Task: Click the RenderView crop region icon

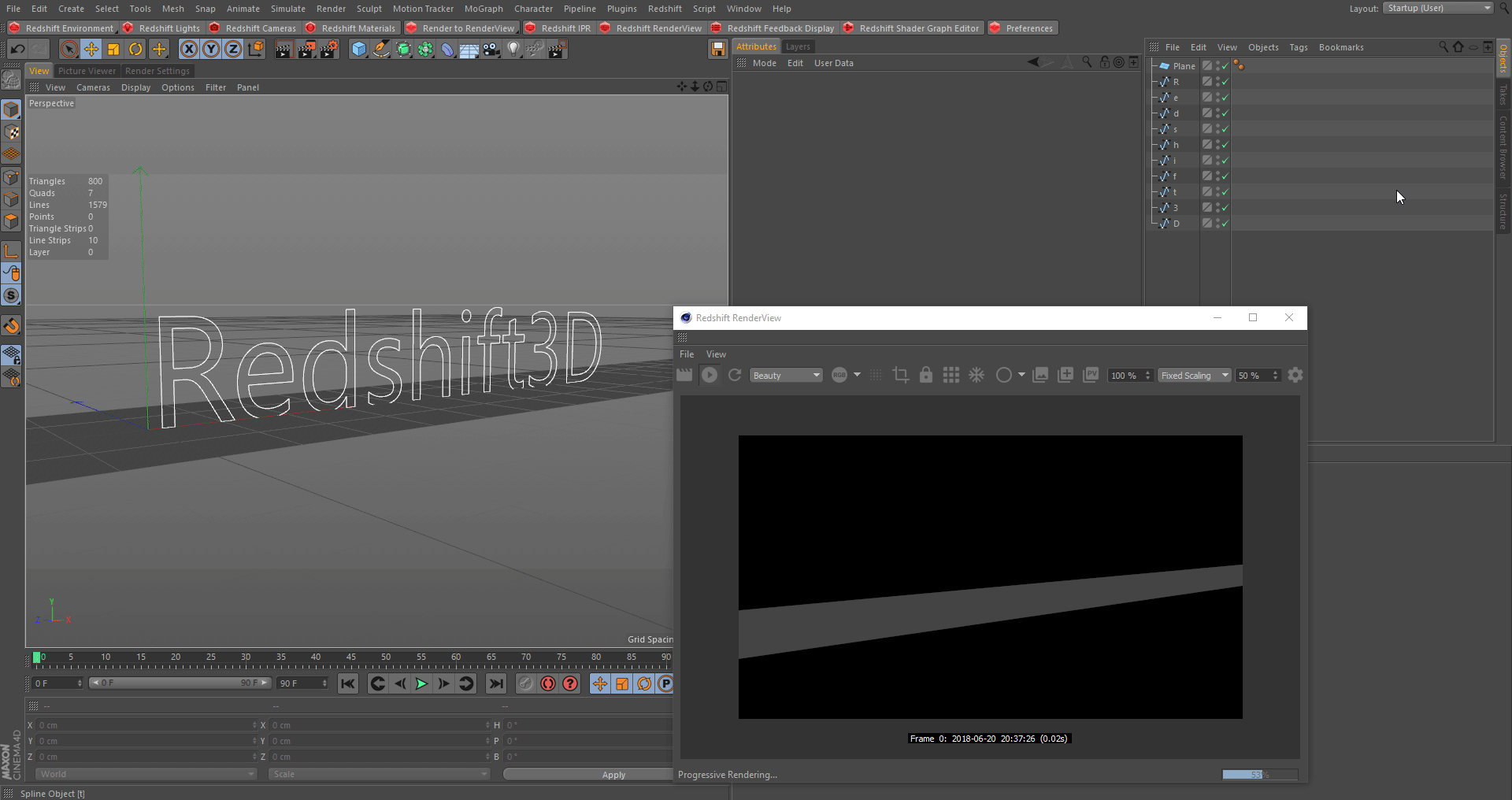Action: pyautogui.click(x=901, y=376)
